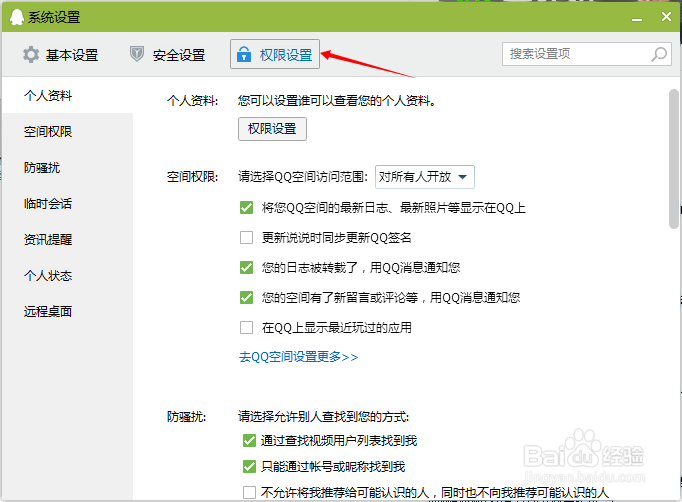The width and height of the screenshot is (682, 502).
Task: Enable 不允许将我推荐给可能认识的人
Action: 249,492
